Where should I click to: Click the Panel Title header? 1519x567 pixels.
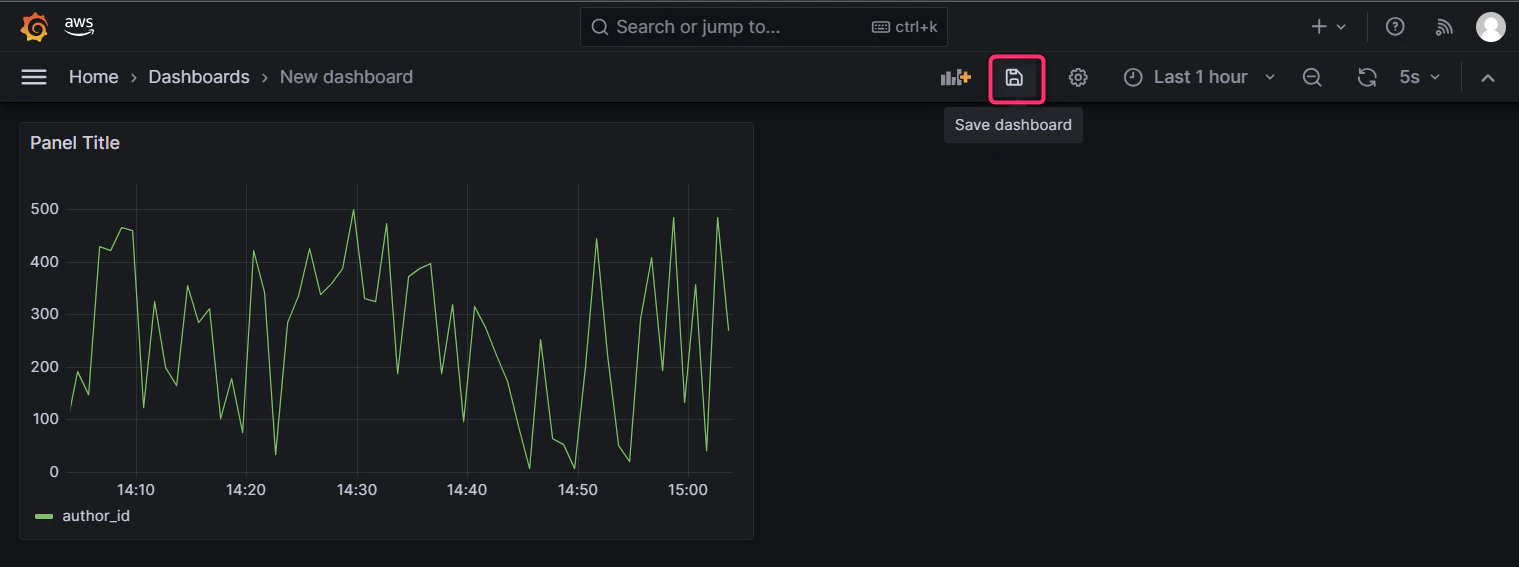(75, 143)
